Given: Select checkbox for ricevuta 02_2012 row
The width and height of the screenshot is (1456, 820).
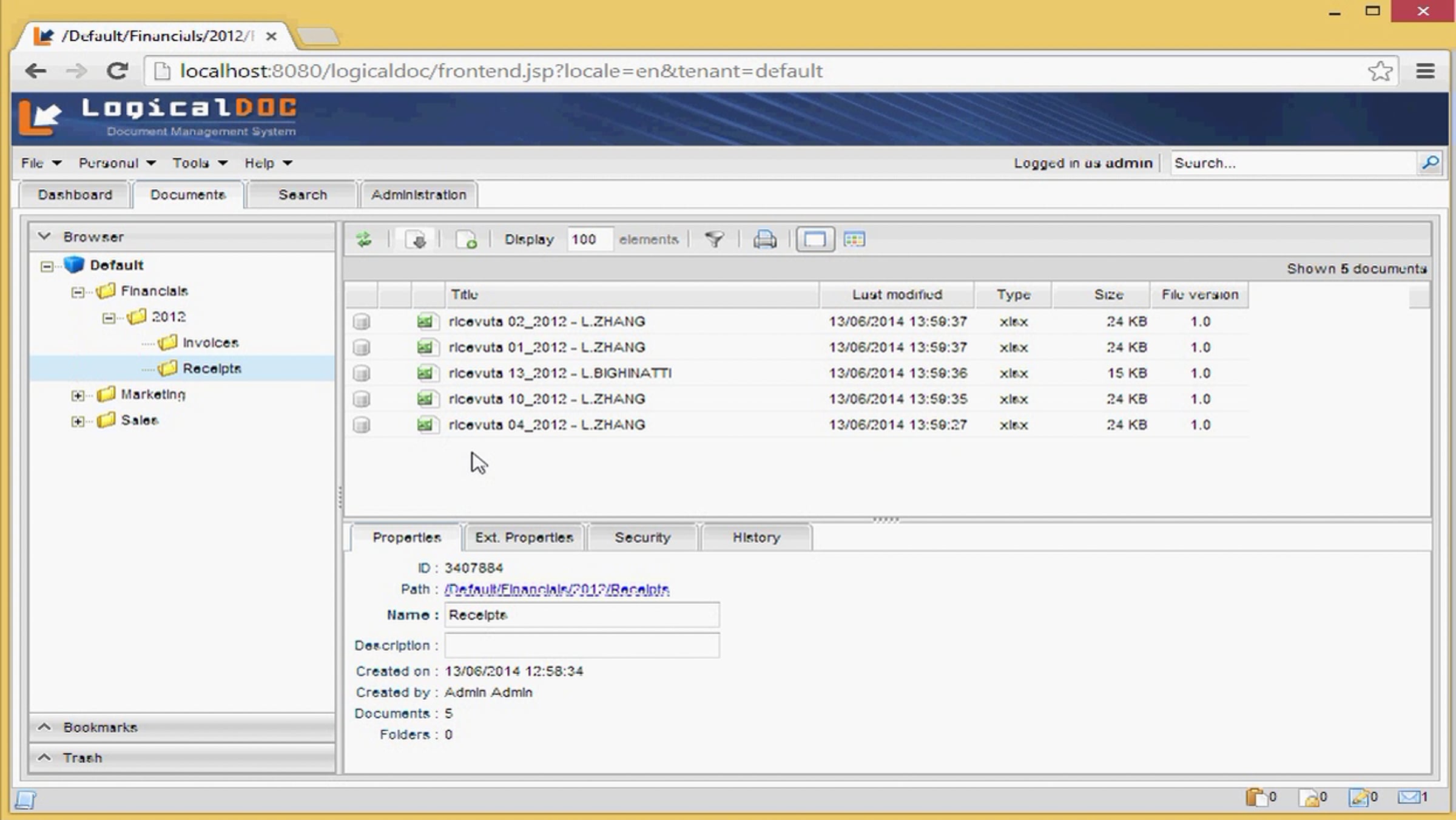Looking at the screenshot, I should tap(362, 321).
